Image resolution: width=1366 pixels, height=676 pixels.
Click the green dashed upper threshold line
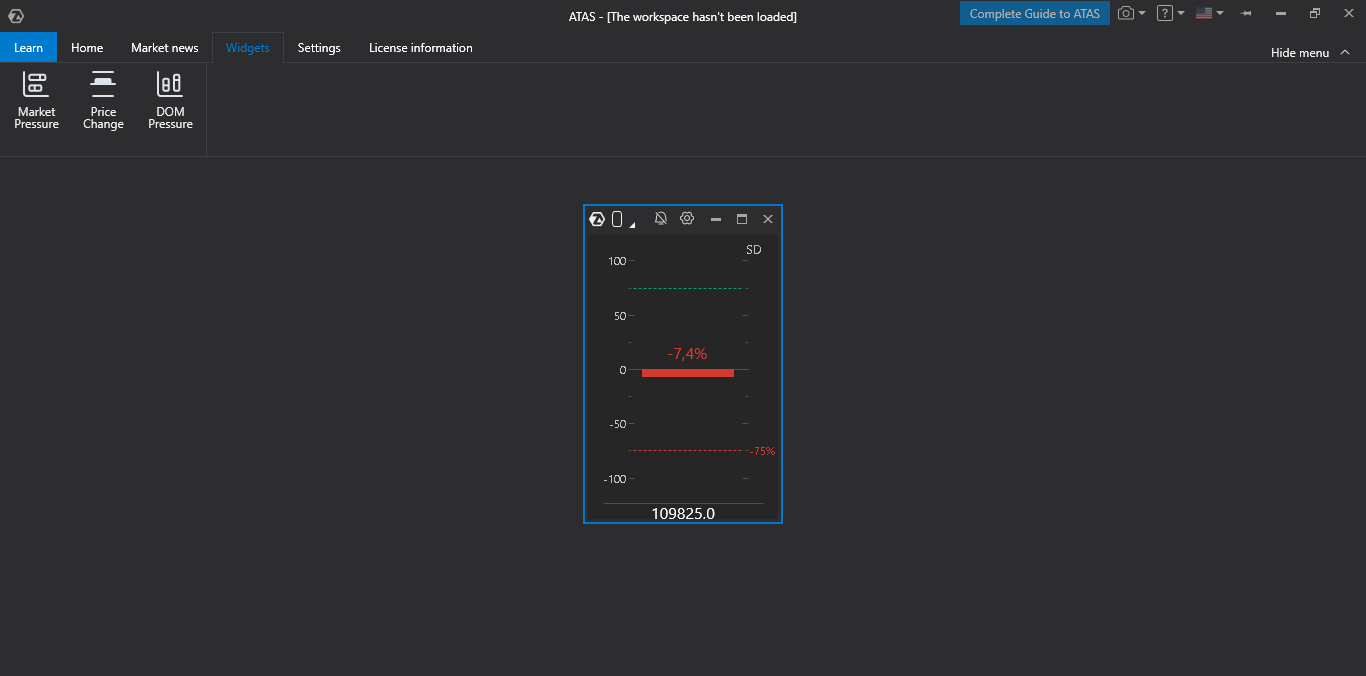click(687, 288)
